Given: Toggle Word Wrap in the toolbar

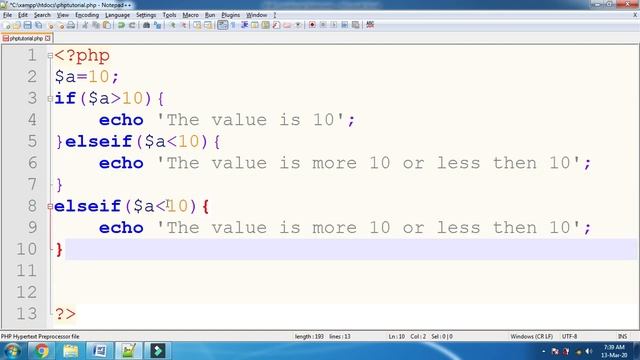Looking at the screenshot, I should [222, 25].
